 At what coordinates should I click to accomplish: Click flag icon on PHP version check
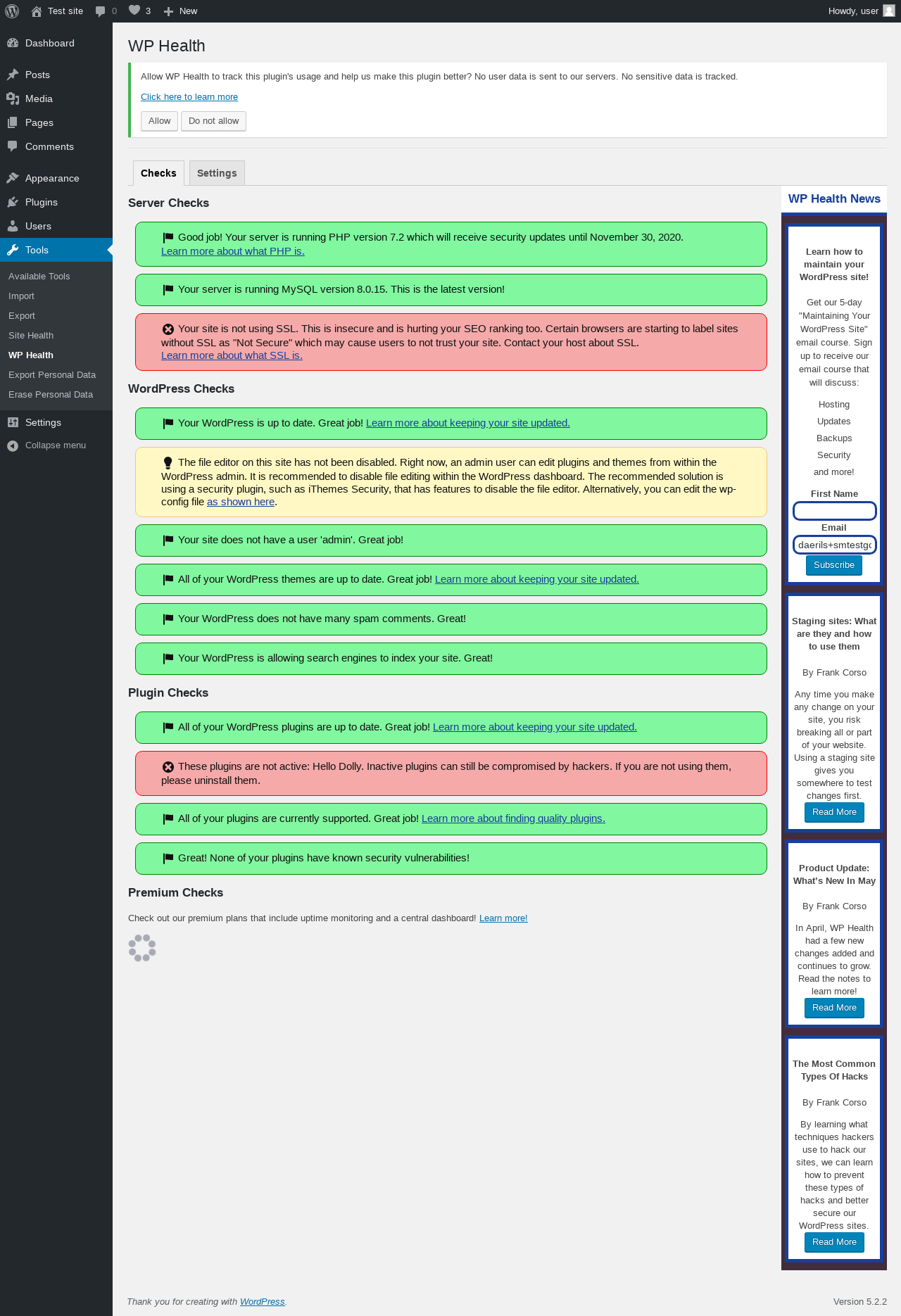point(168,237)
